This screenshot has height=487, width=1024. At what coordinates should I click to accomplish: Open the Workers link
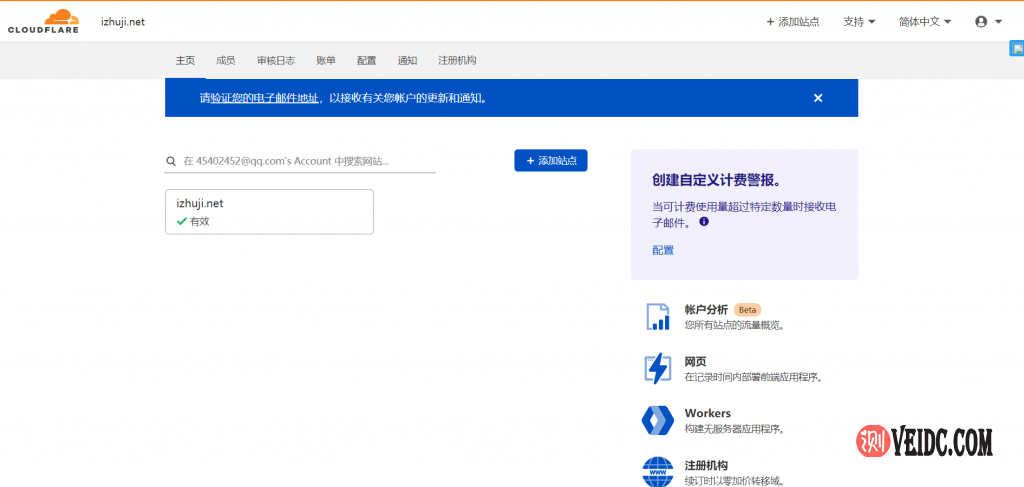point(708,413)
